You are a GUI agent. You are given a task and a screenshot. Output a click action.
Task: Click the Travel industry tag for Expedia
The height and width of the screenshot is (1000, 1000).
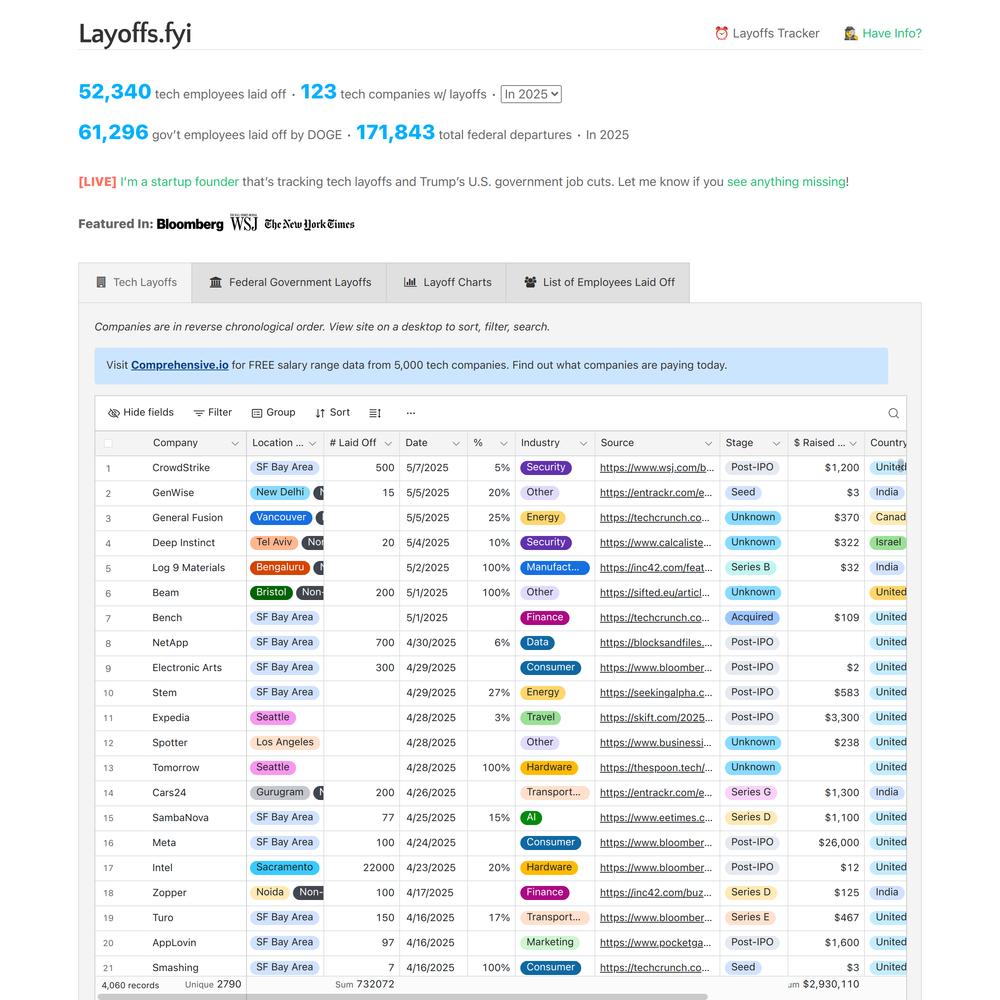[541, 717]
